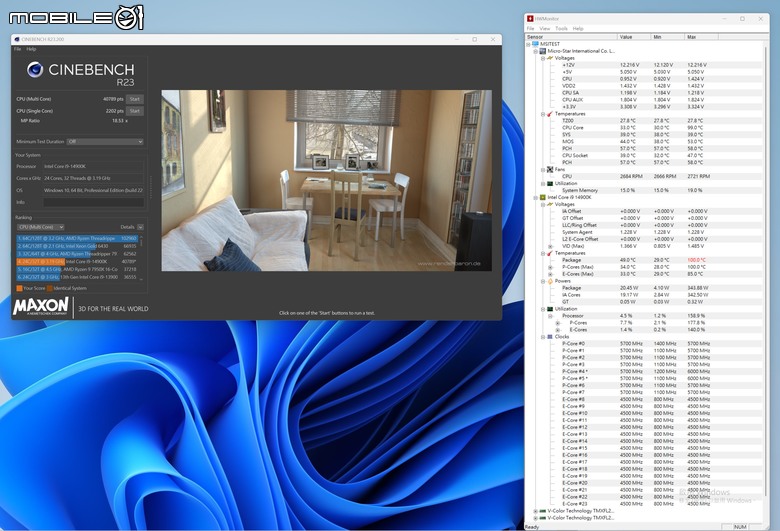Click the Clocks icon in HWMonitor
Viewport: 780px width, 531px height.
[550, 336]
